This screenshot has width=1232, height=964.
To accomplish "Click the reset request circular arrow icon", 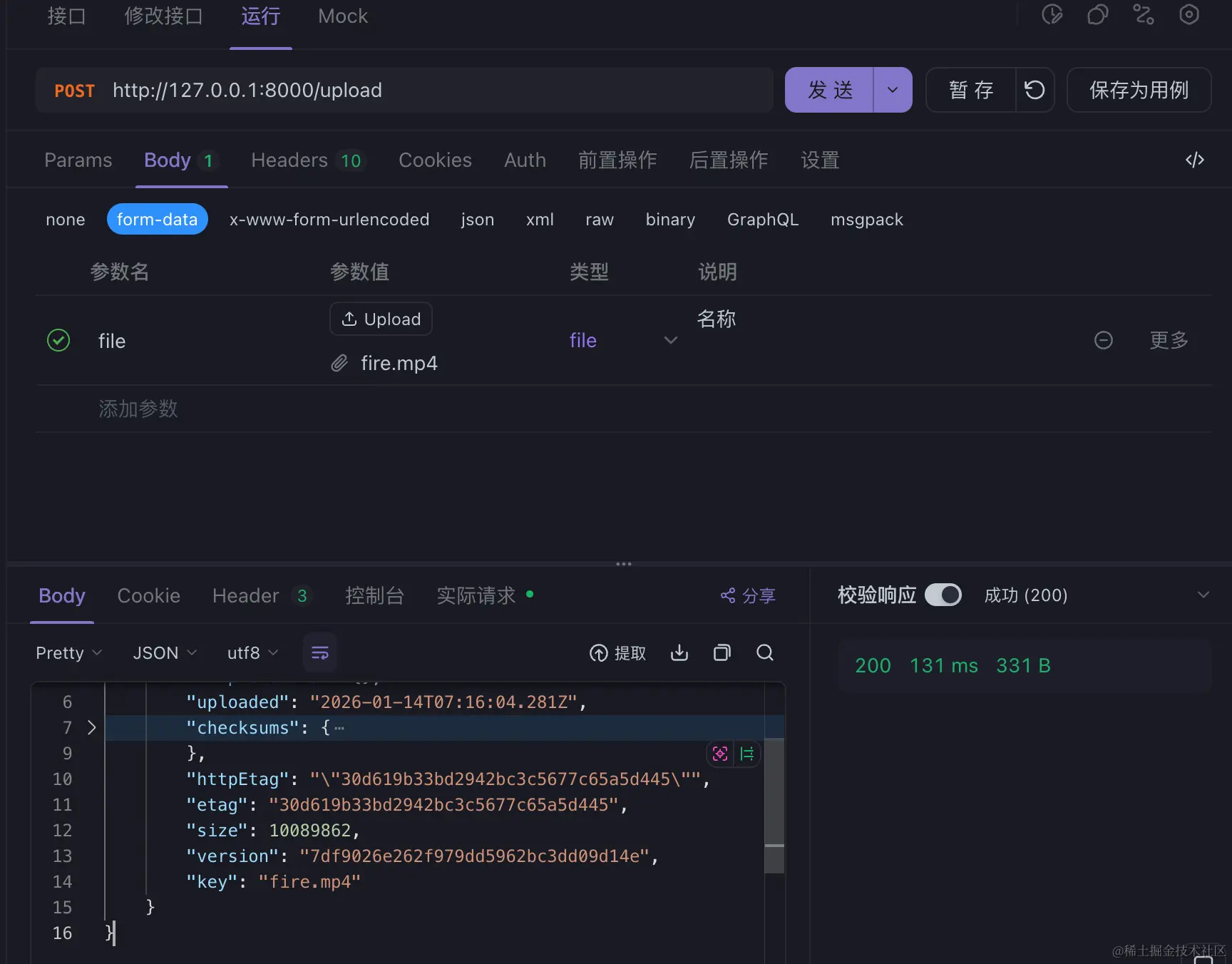I will click(1035, 90).
